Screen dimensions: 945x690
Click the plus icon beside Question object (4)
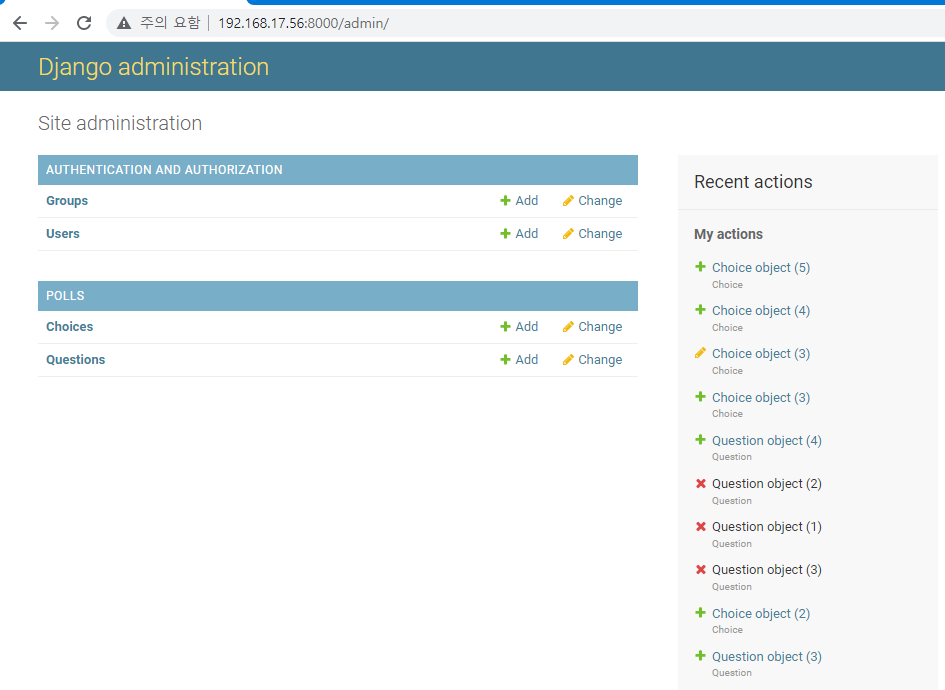click(700, 440)
